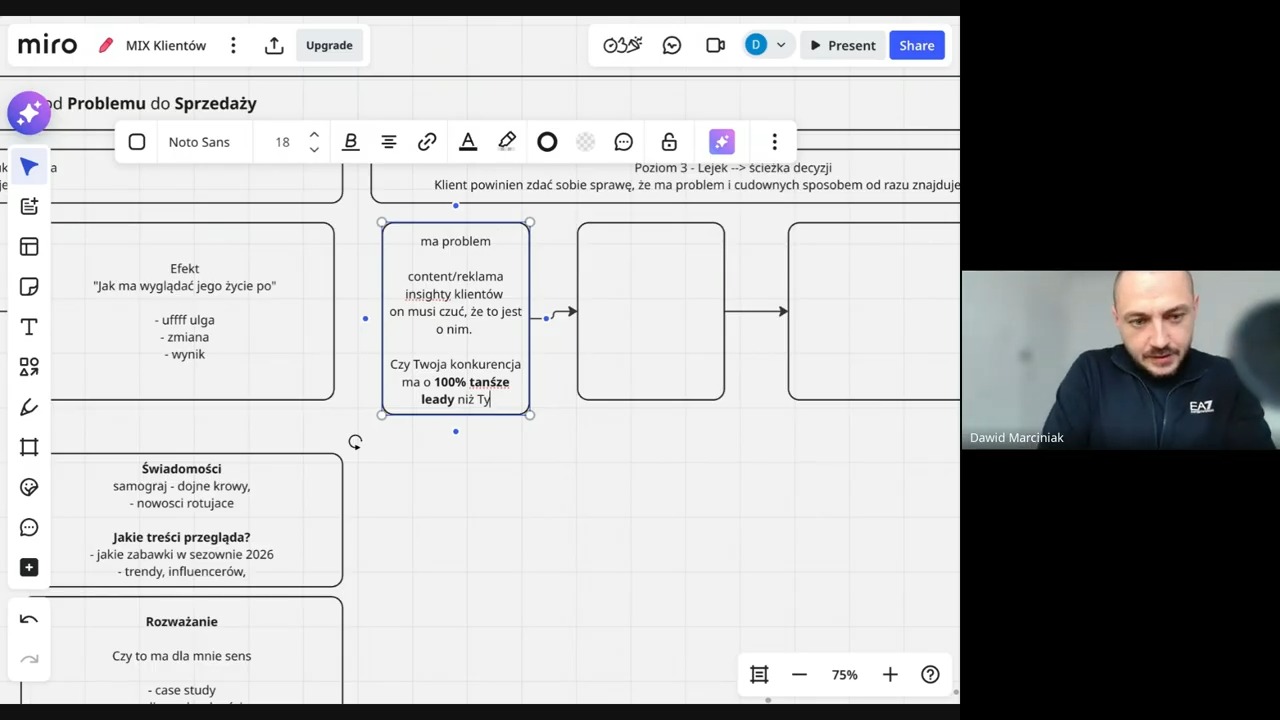1280x720 pixels.
Task: Toggle the text highlighter tool
Action: 507,142
